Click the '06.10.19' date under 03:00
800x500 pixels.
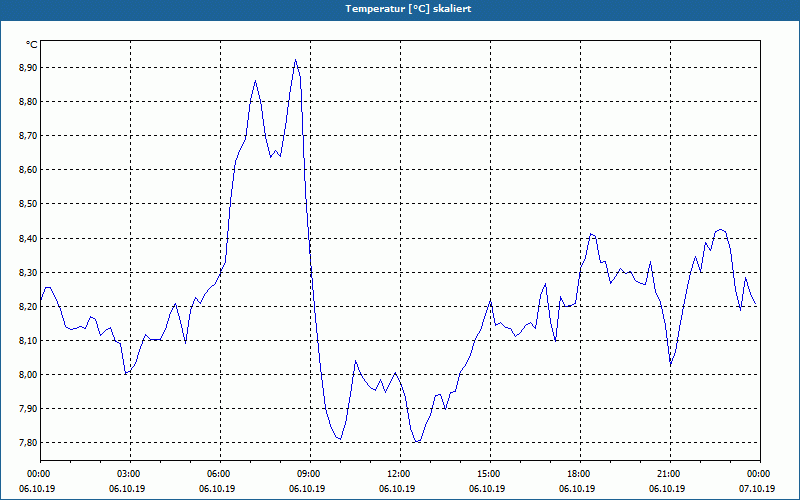click(127, 489)
